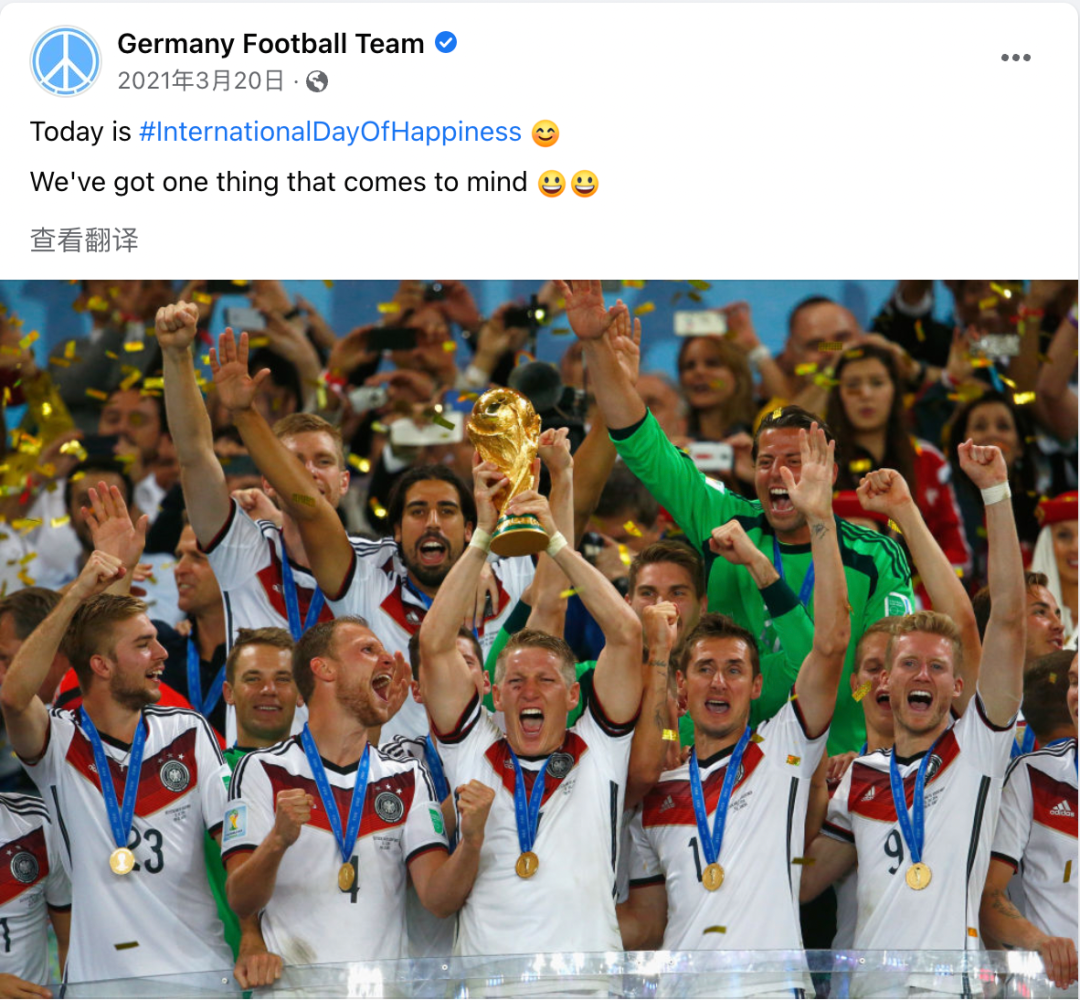Click the first grinning emoji
1080x1000 pixels.
click(551, 184)
